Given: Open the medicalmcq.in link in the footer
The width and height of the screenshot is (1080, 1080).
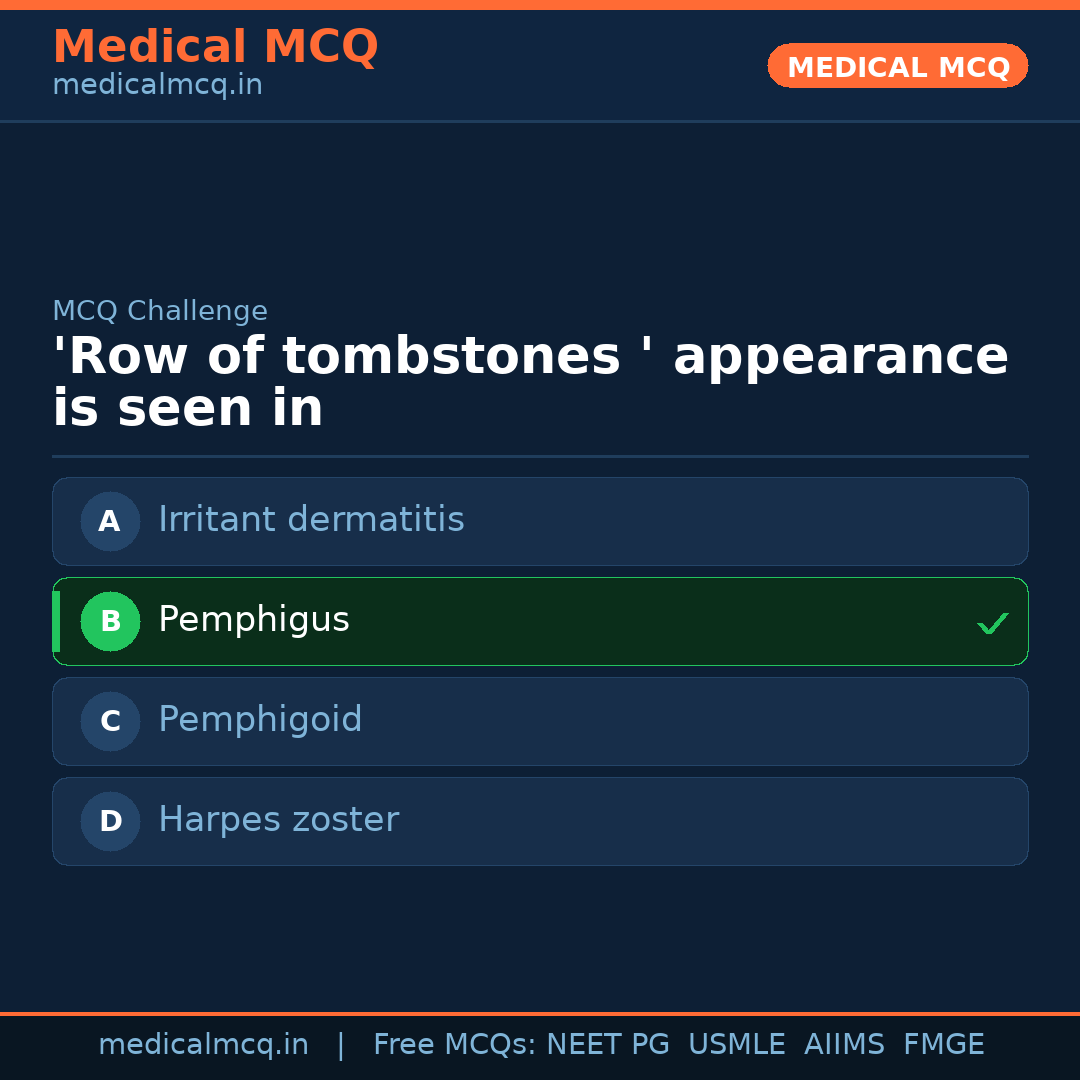Looking at the screenshot, I should (203, 1045).
